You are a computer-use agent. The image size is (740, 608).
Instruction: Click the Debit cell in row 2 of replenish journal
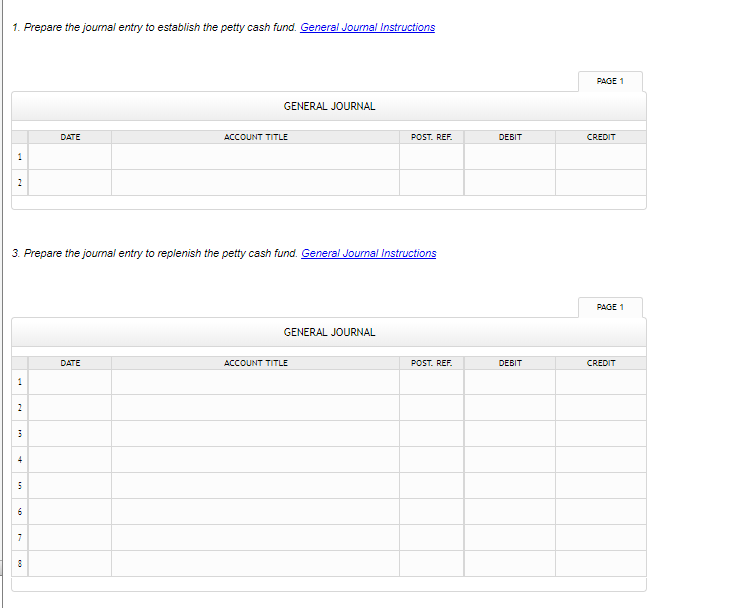click(510, 408)
